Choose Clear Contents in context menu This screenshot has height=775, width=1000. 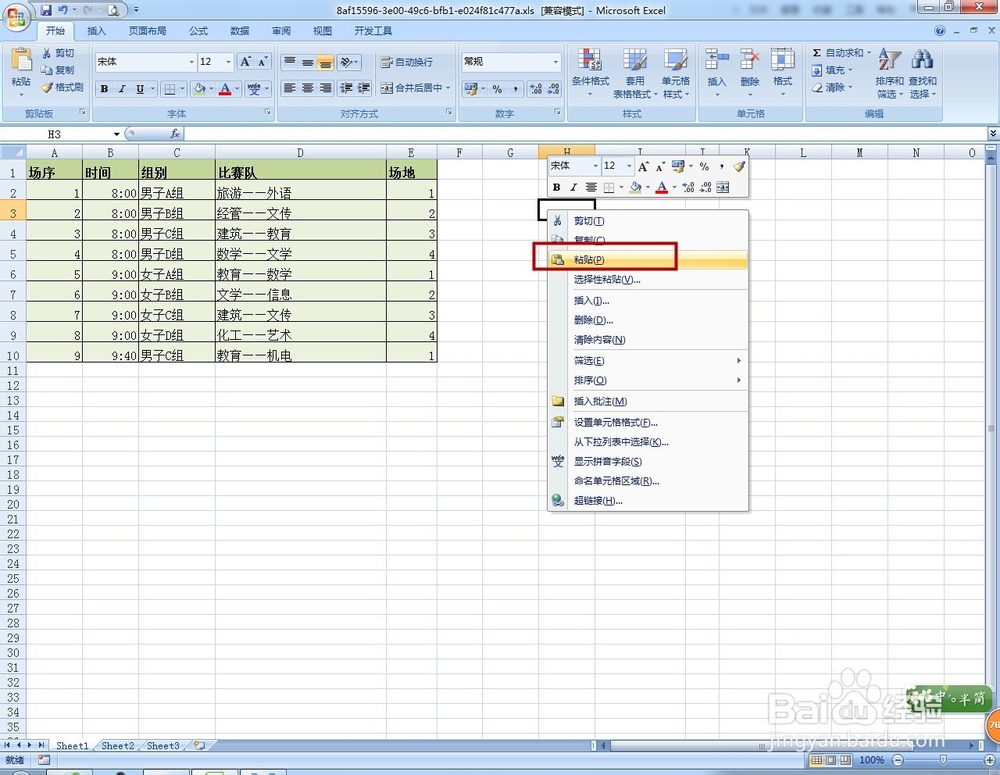point(647,340)
